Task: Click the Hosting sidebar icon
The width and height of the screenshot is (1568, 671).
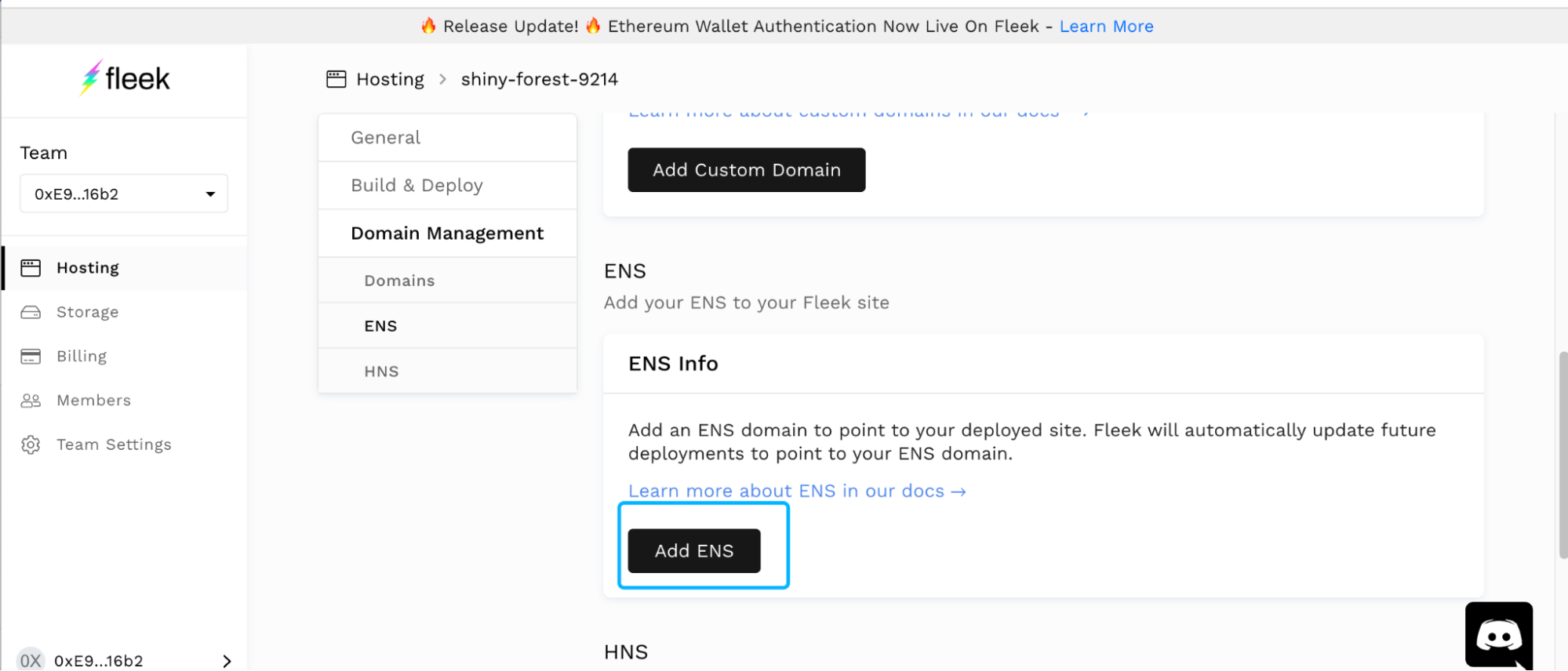Action: tap(31, 268)
